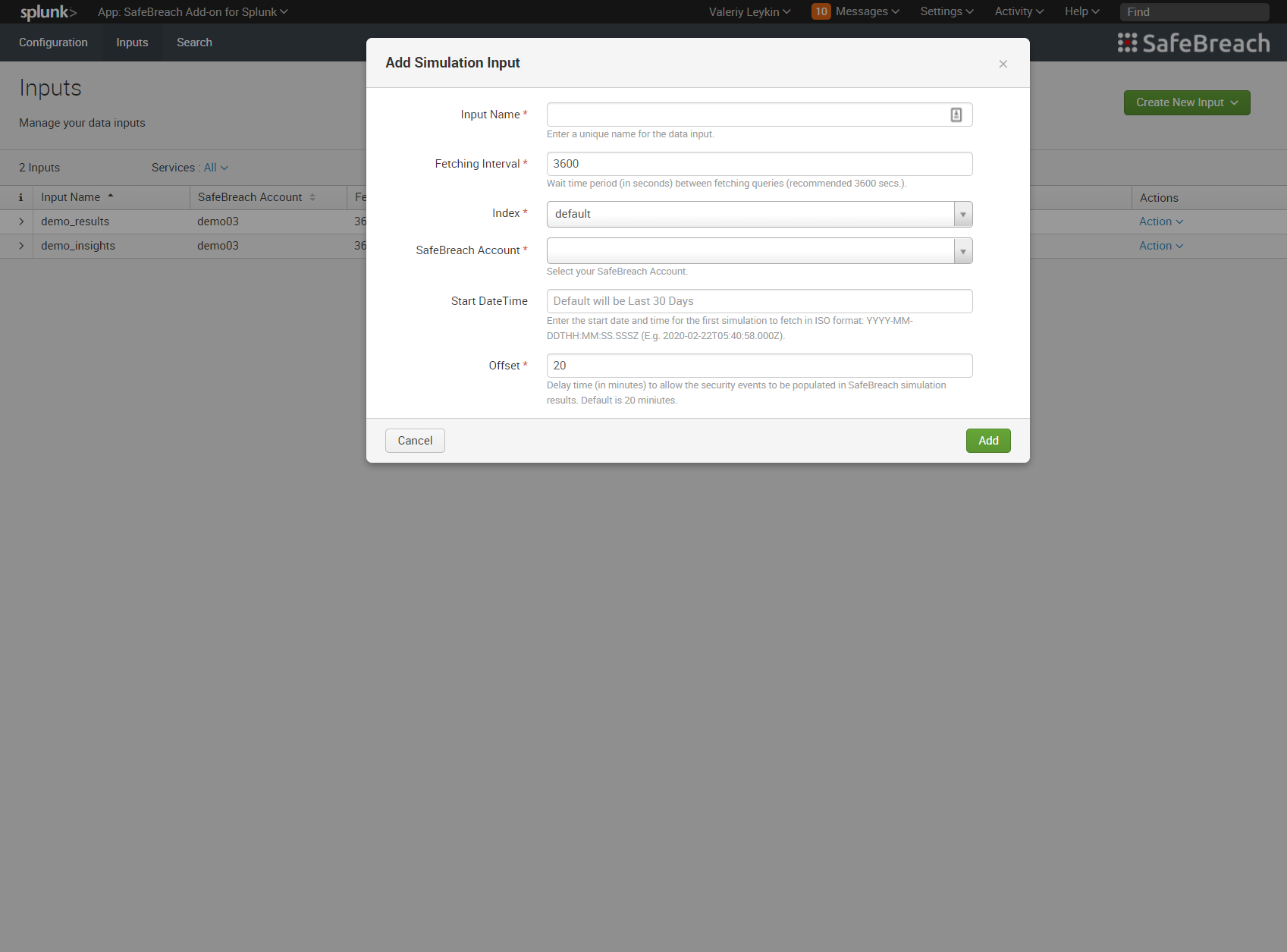The height and width of the screenshot is (952, 1287).
Task: Open Action menu for demo_insights
Action: pyautogui.click(x=1161, y=246)
